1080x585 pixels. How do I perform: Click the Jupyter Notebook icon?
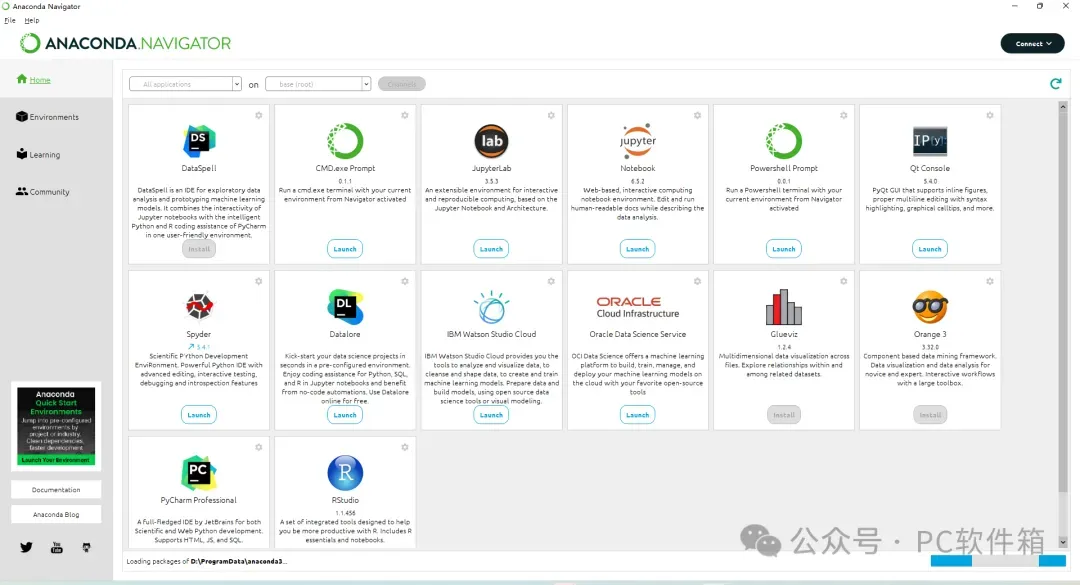pos(638,141)
